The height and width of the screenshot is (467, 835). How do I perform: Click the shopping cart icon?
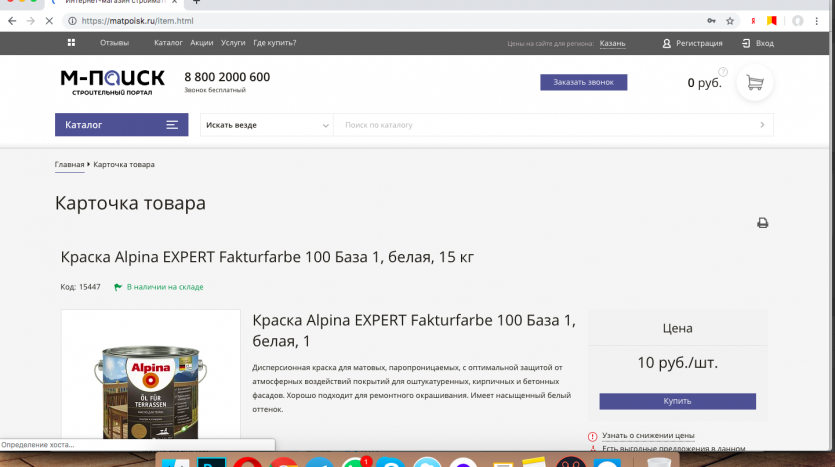(755, 83)
